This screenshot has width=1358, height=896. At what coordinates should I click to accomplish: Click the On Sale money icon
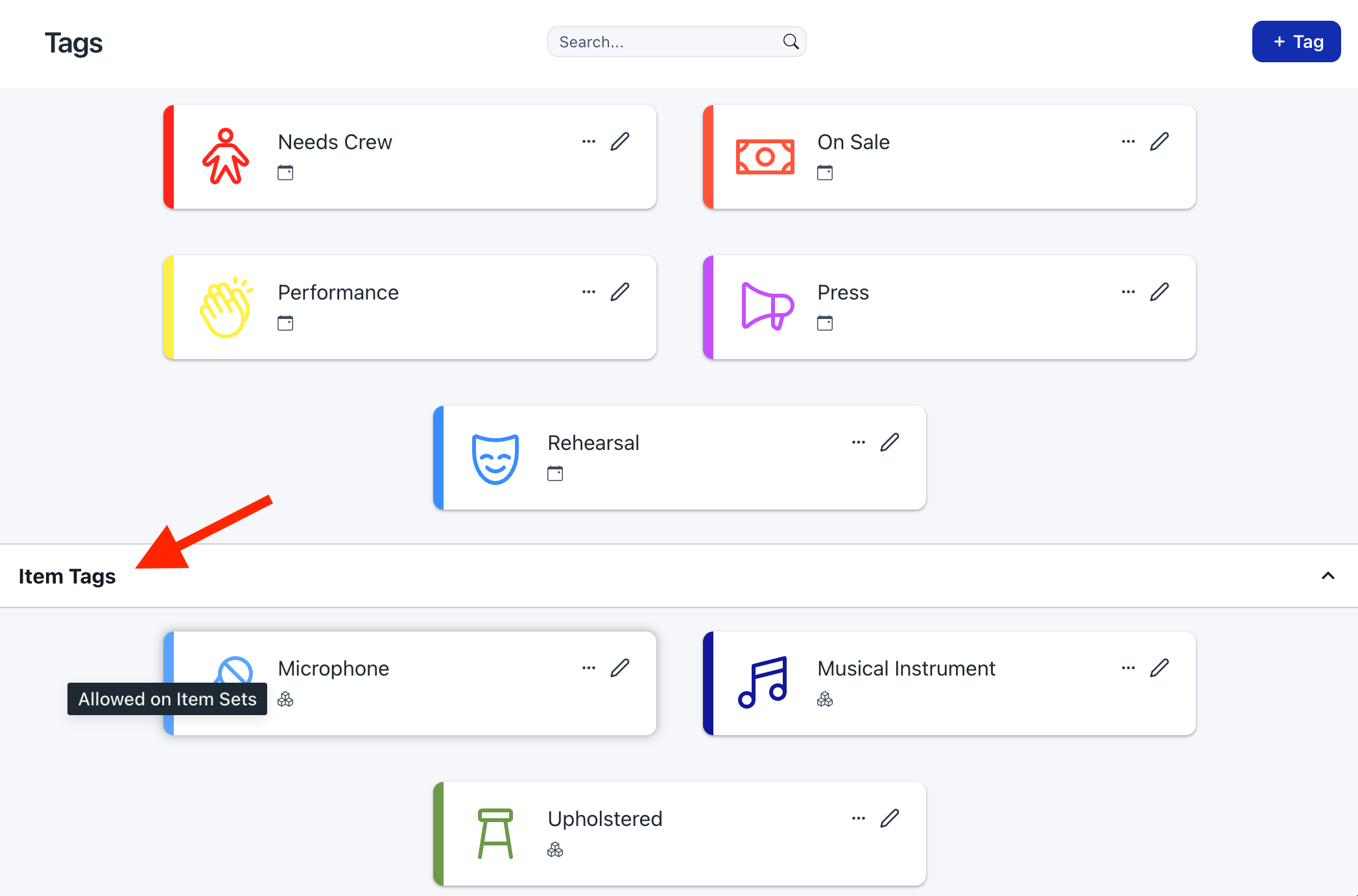765,157
